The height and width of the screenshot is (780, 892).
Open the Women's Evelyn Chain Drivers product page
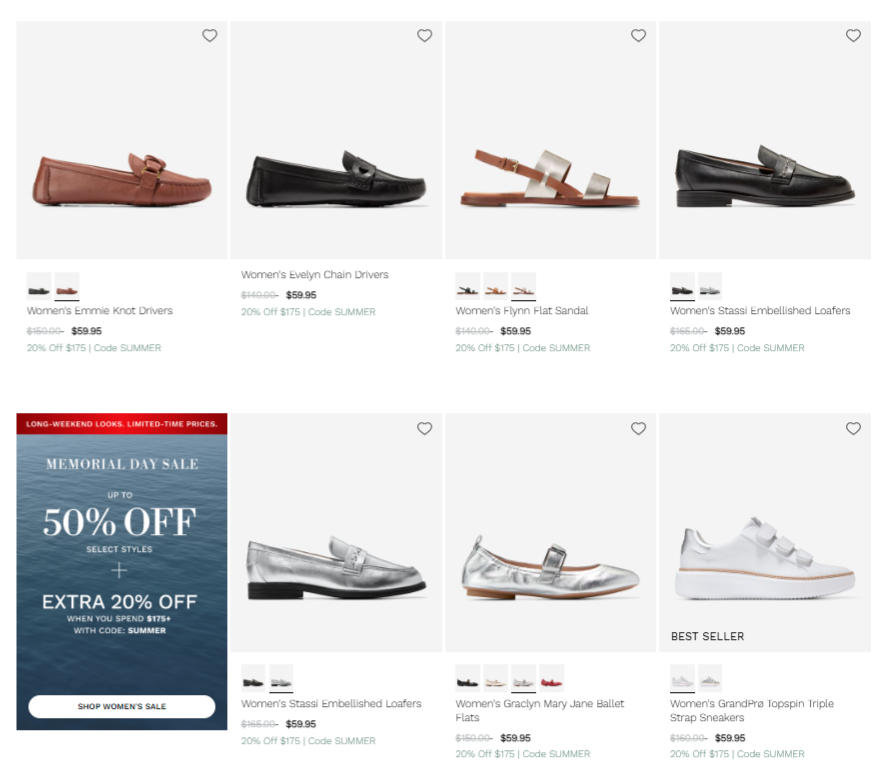click(x=316, y=274)
